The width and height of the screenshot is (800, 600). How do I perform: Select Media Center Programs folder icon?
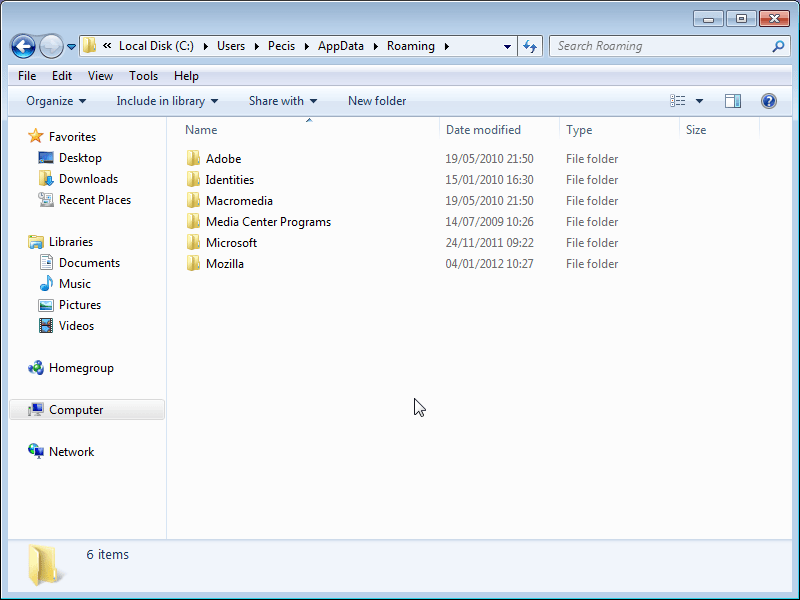193,221
